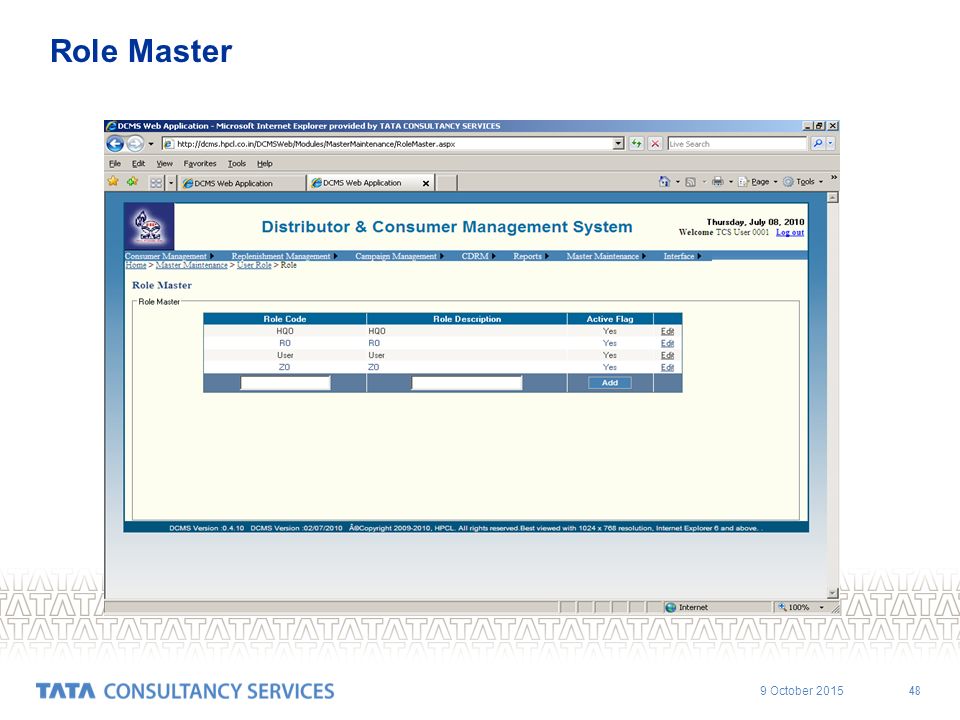960x720 pixels.
Task: Open the Replenishment Management menu
Action: 285,256
